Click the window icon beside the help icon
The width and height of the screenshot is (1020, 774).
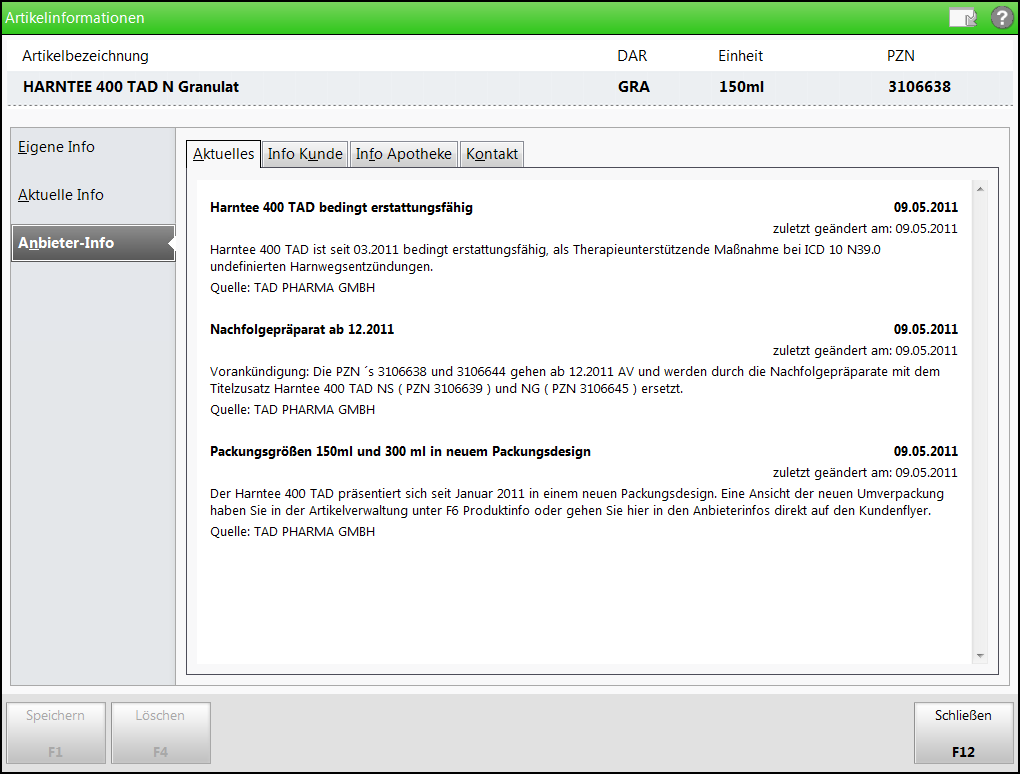(x=962, y=18)
